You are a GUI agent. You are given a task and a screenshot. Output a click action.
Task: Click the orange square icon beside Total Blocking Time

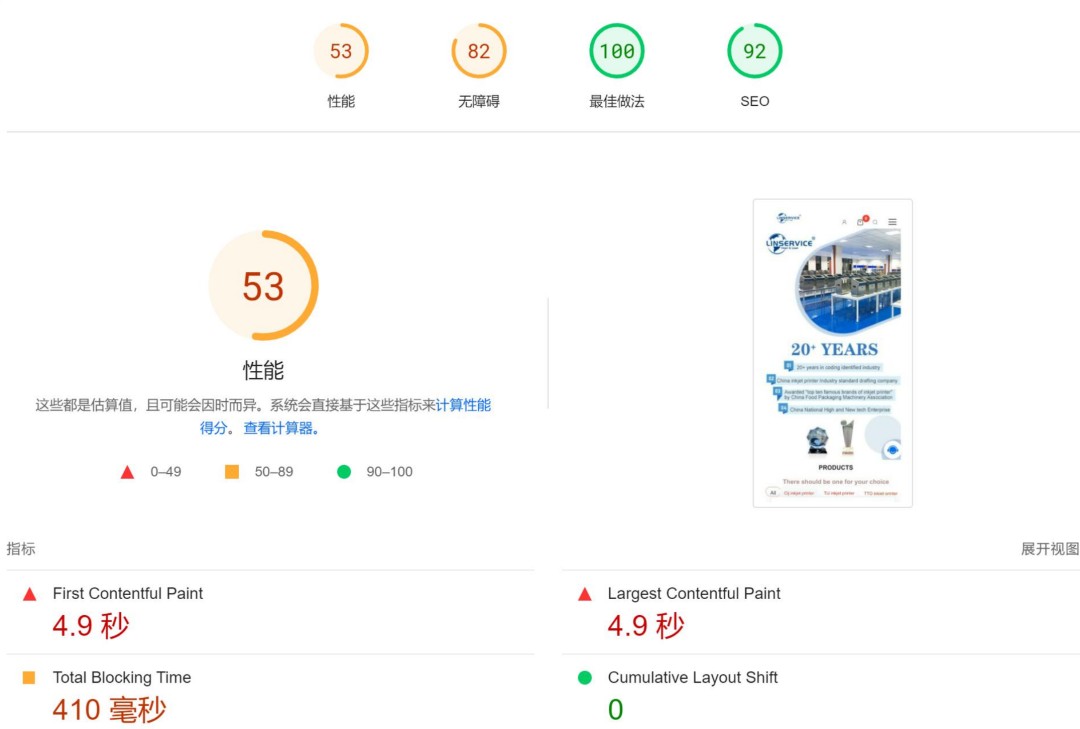point(29,678)
